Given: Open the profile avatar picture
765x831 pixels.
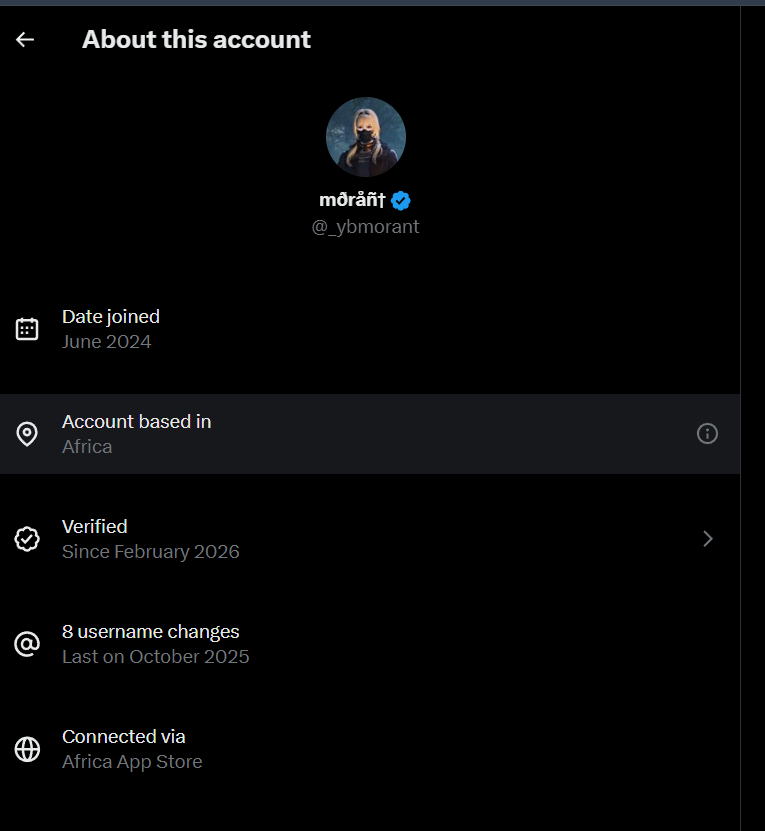Looking at the screenshot, I should pos(366,137).
